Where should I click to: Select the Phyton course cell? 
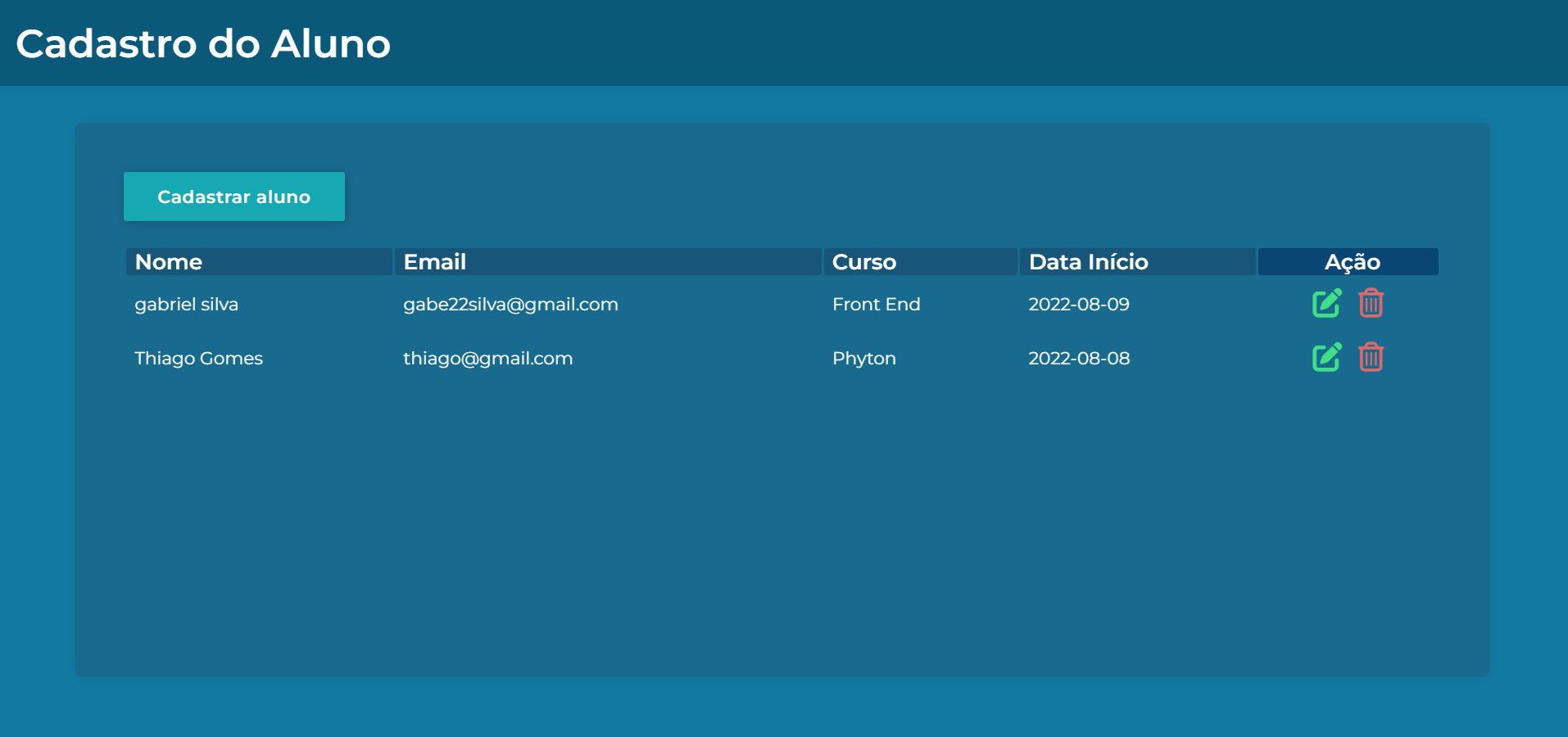(863, 359)
